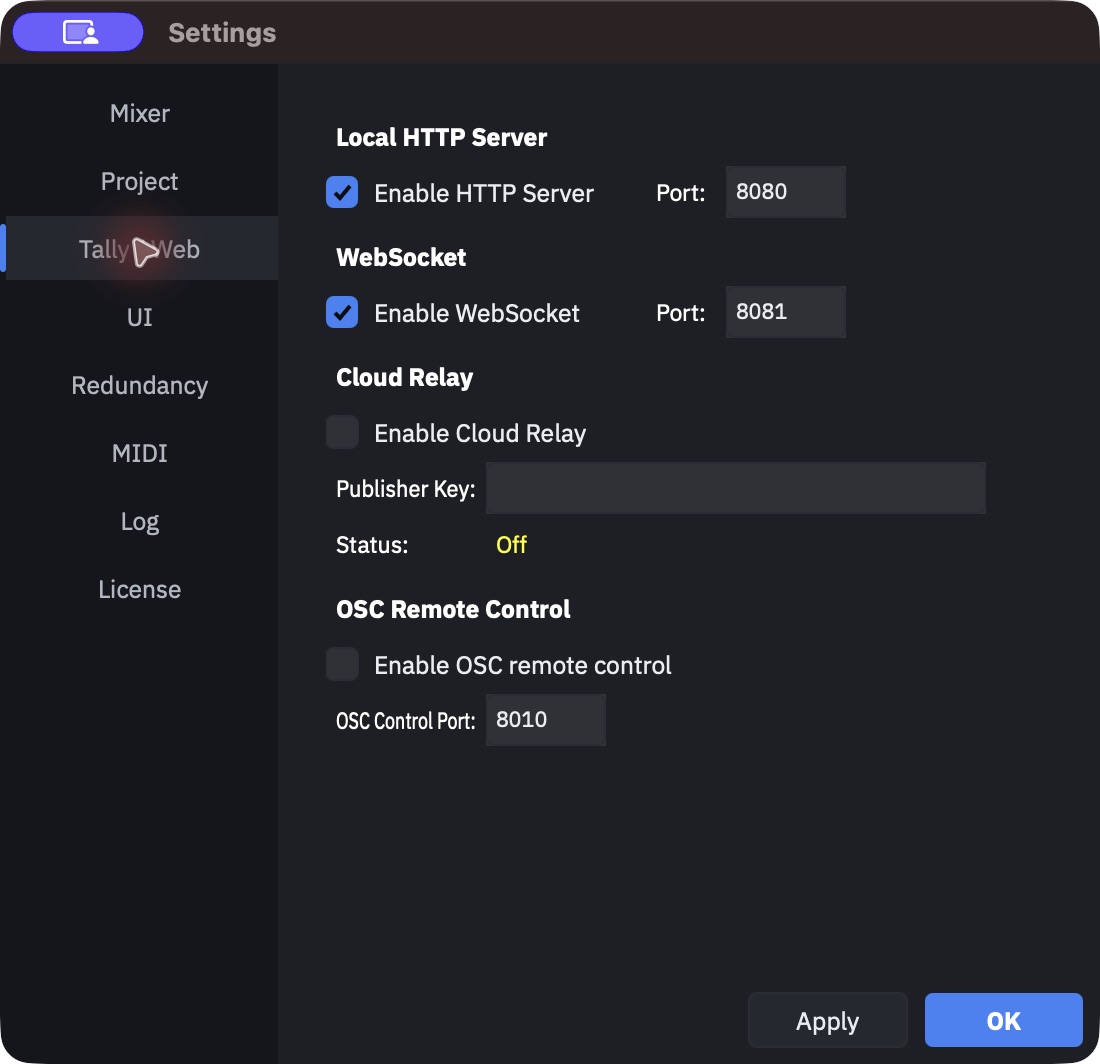Click the OSC Remote Control heading

click(453, 610)
